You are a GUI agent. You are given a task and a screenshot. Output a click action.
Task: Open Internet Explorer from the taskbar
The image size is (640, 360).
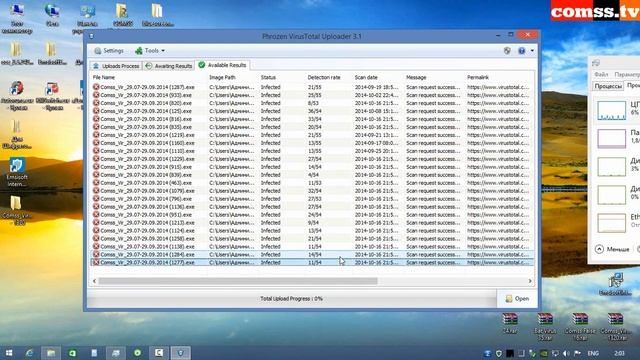click(29, 353)
